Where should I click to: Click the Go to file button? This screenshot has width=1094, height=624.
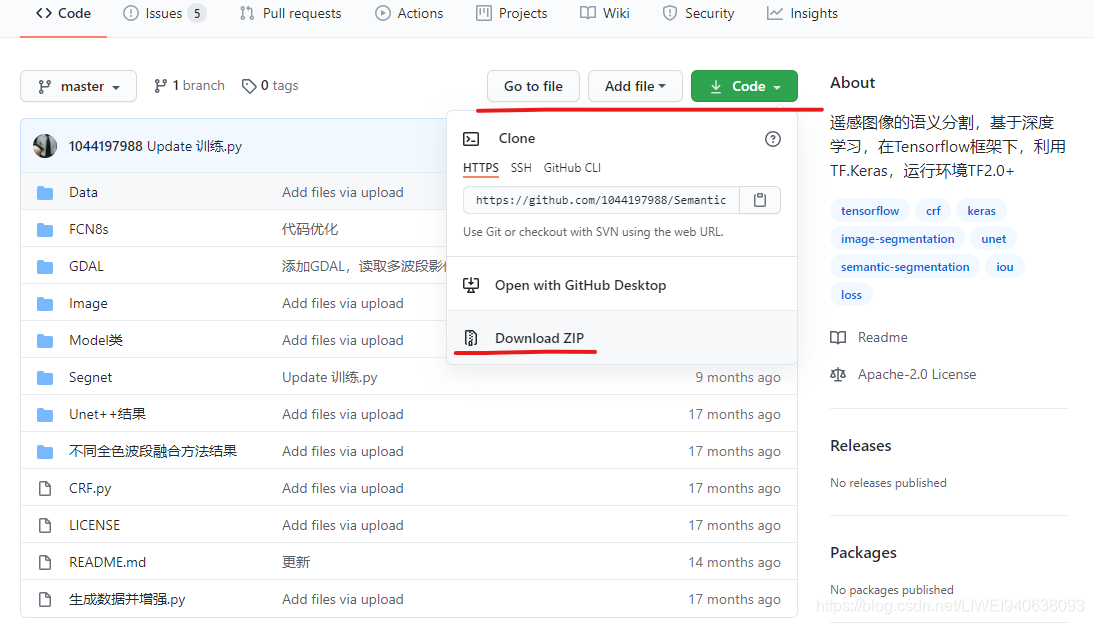533,86
